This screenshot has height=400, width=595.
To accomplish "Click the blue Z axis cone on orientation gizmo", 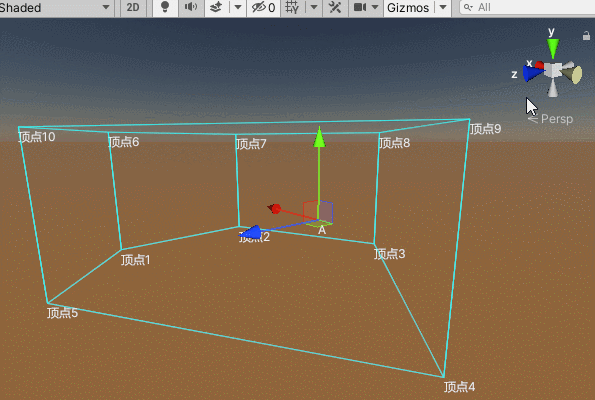I will [x=532, y=73].
